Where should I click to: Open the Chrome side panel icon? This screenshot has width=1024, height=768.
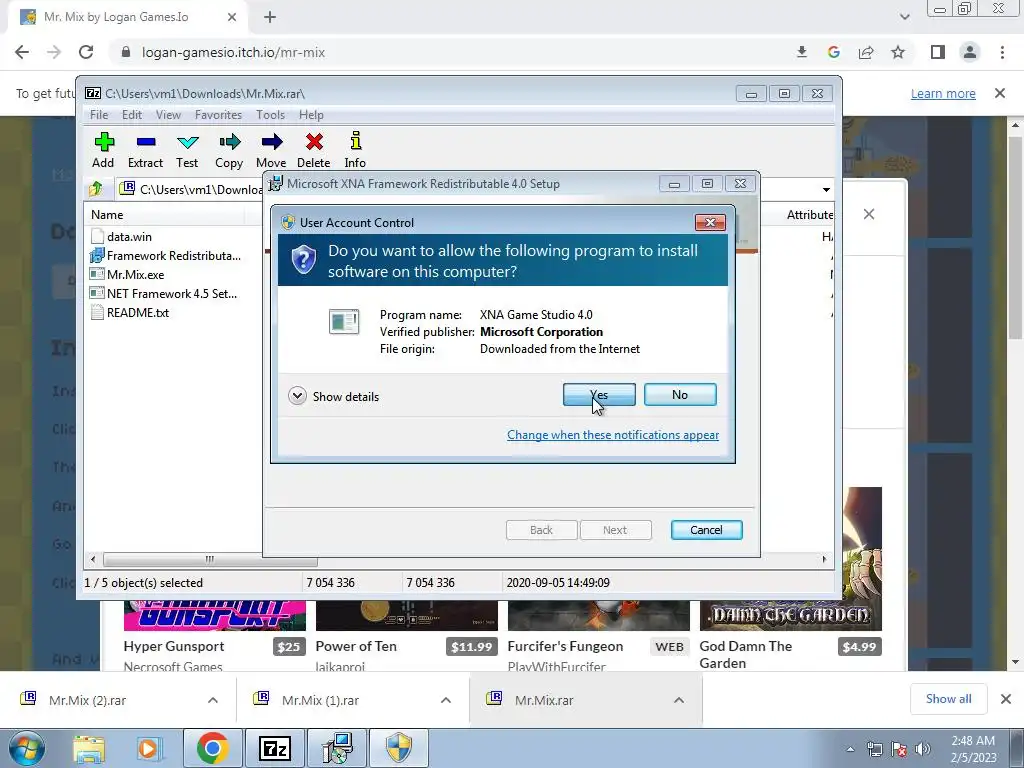(938, 52)
